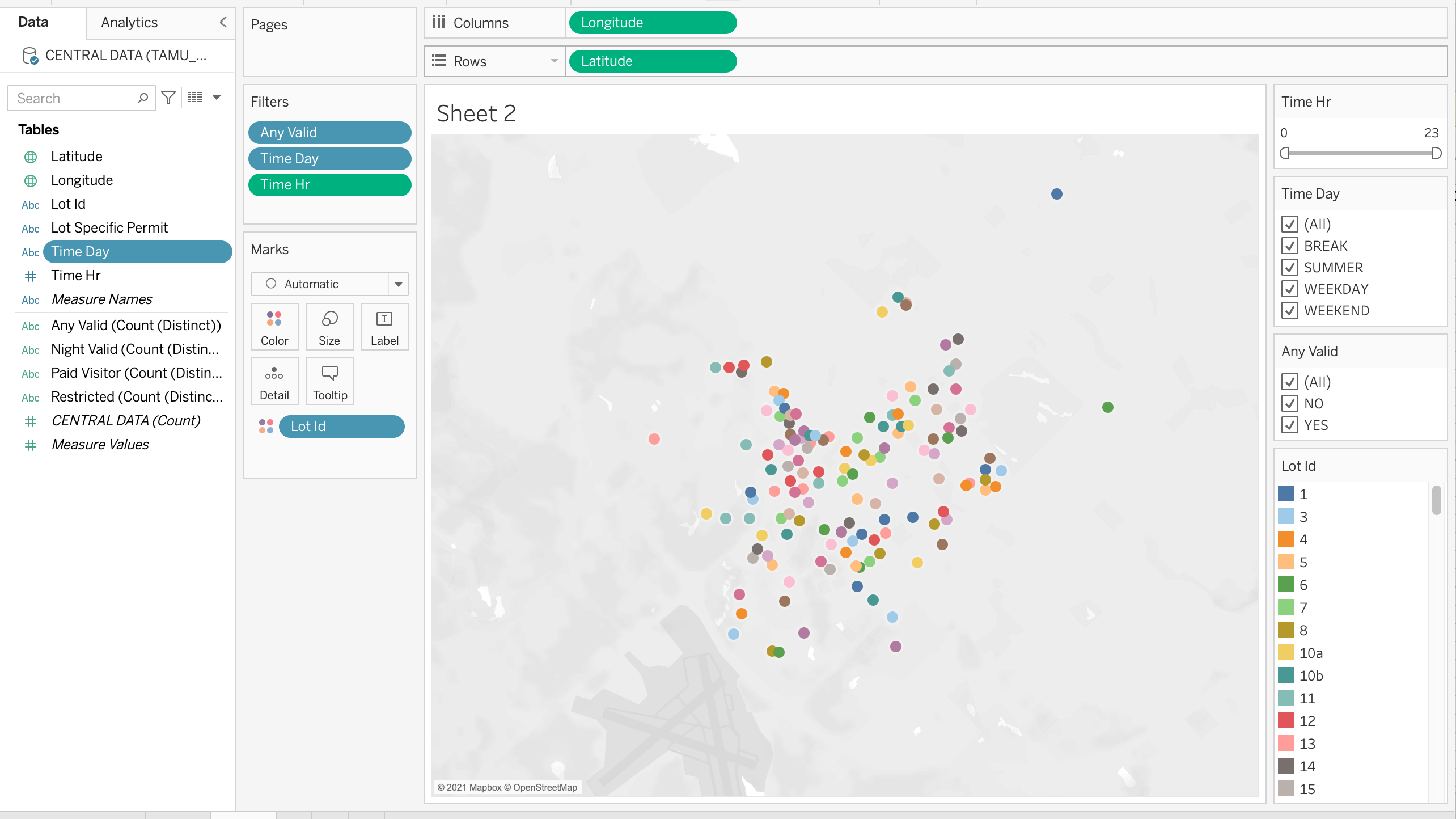Screen dimensions: 1456x819
Task: Open the Automatic mark type dropdown
Action: (x=398, y=284)
